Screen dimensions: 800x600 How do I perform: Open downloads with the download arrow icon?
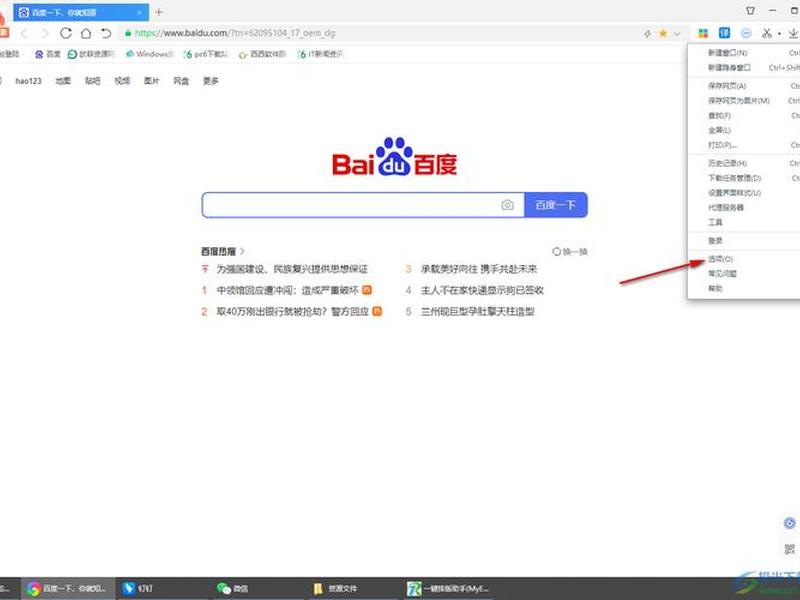coord(793,33)
